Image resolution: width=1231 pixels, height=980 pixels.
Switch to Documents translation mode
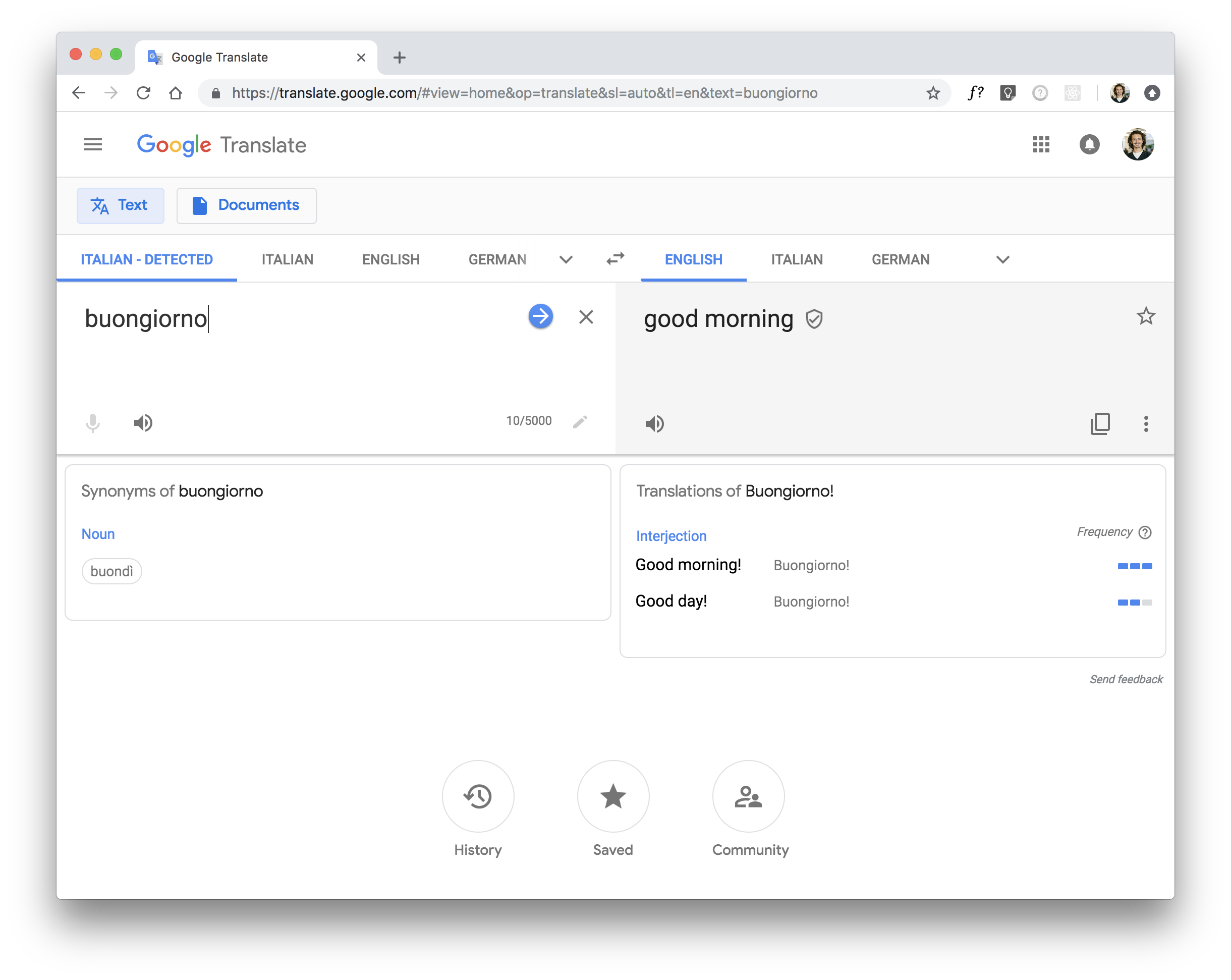[246, 205]
